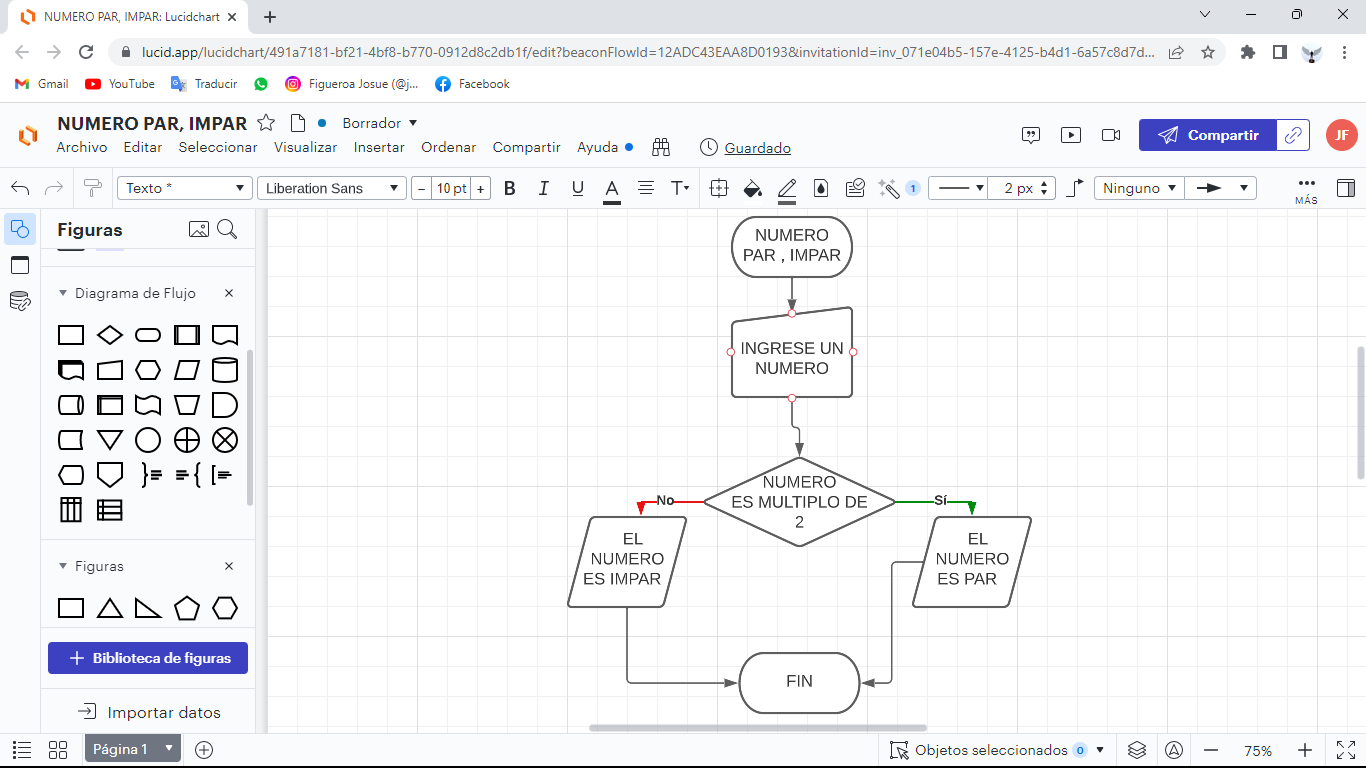This screenshot has width=1366, height=768.
Task: Toggle bold text formatting
Action: [510, 188]
